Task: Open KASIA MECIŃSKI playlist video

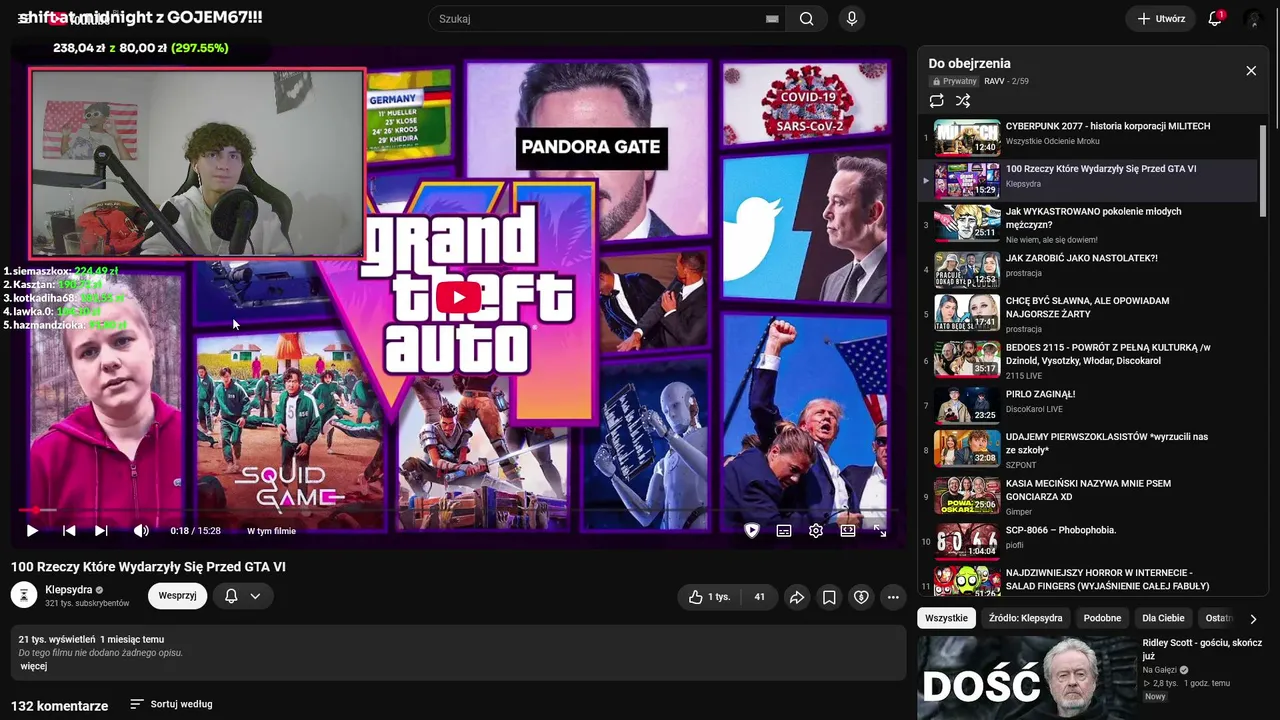Action: click(1088, 497)
